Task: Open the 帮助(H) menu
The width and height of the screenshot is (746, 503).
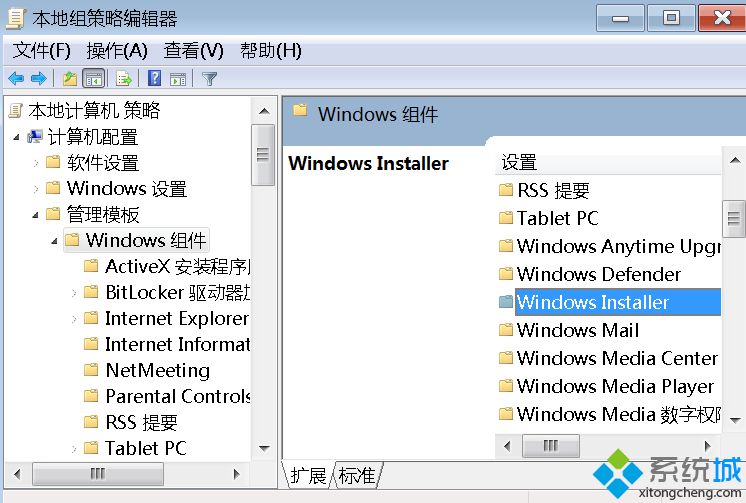Action: click(271, 50)
